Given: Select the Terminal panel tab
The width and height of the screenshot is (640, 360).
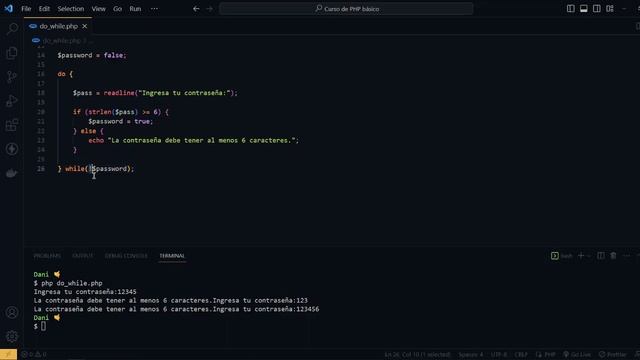Looking at the screenshot, I should 172,256.
